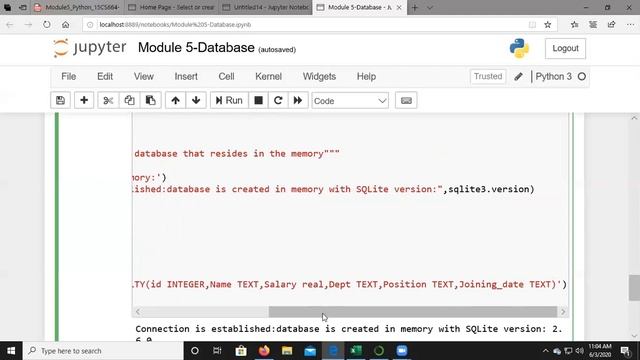Open File Explorer from taskbar

tap(287, 351)
